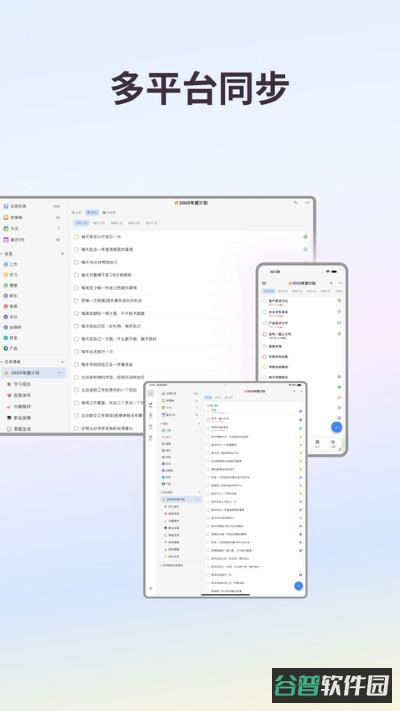The image size is (400, 711).
Task: Add a new list with 任务清单 plus button
Action: (x=62, y=362)
